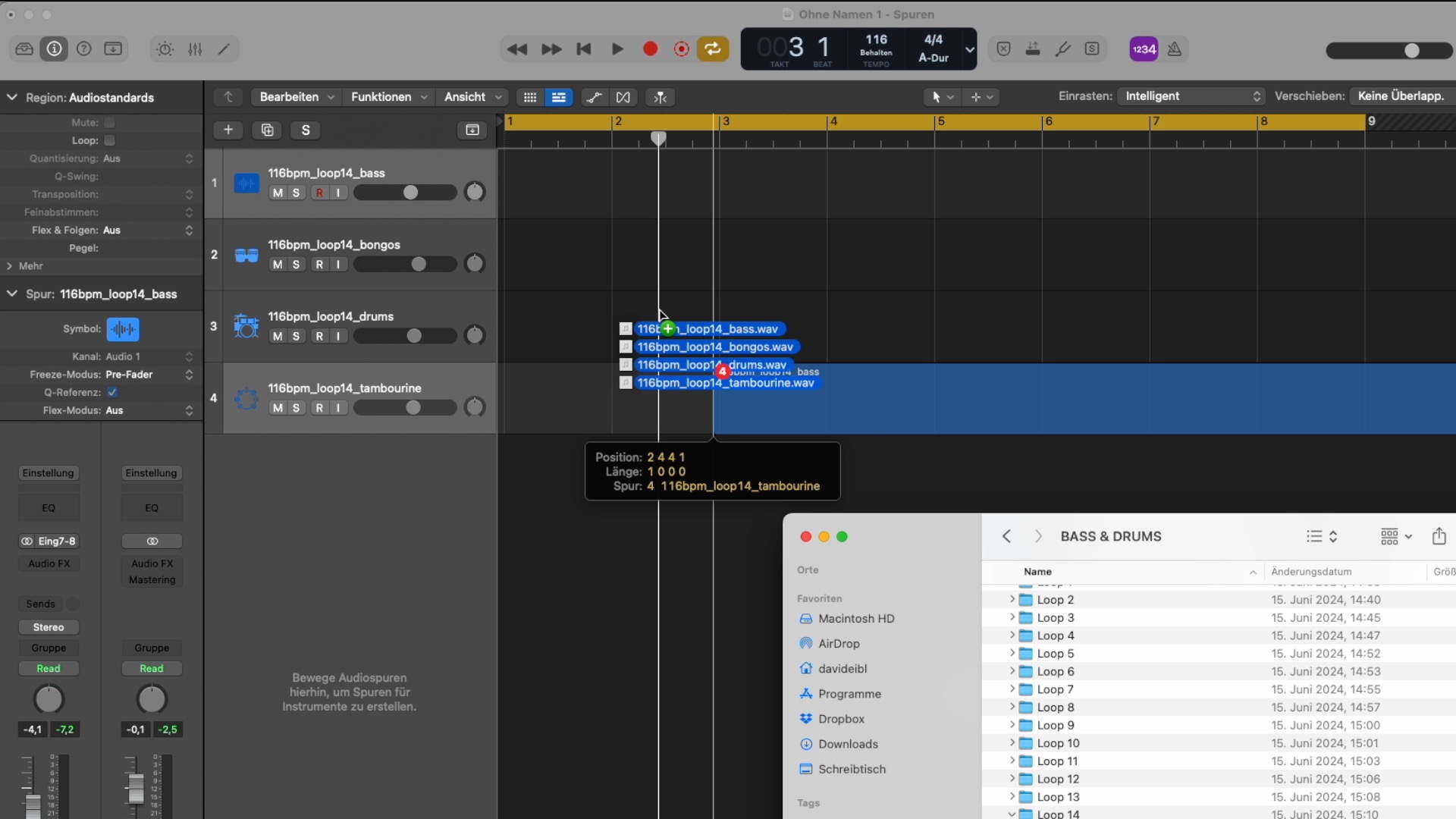The width and height of the screenshot is (1456, 819).
Task: Toggle Solo S icon in control bar
Action: (1092, 49)
